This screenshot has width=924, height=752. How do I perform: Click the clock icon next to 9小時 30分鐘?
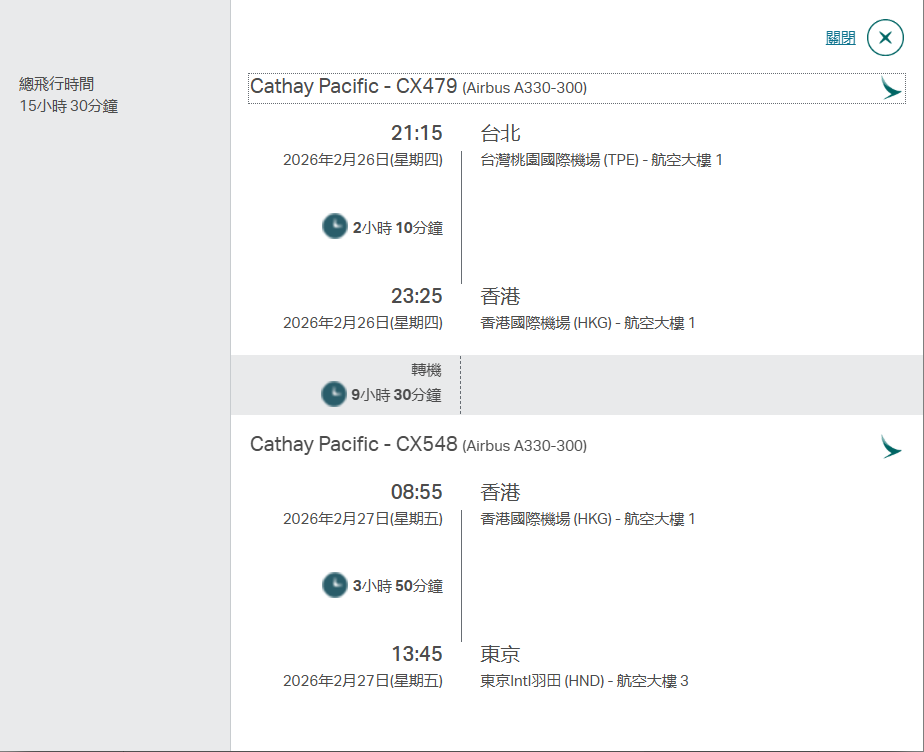click(334, 394)
